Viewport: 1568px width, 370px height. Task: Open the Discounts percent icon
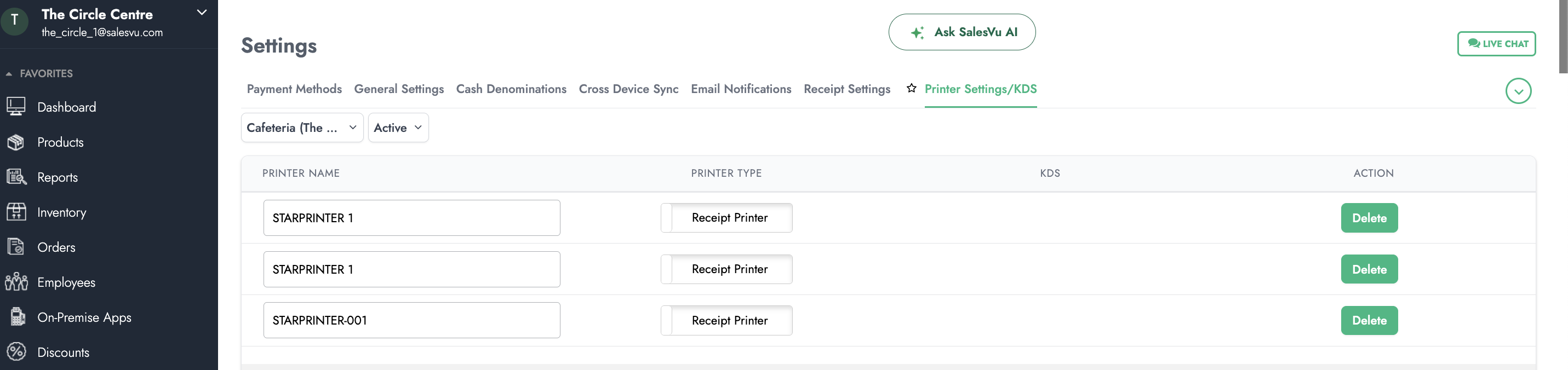tap(16, 352)
